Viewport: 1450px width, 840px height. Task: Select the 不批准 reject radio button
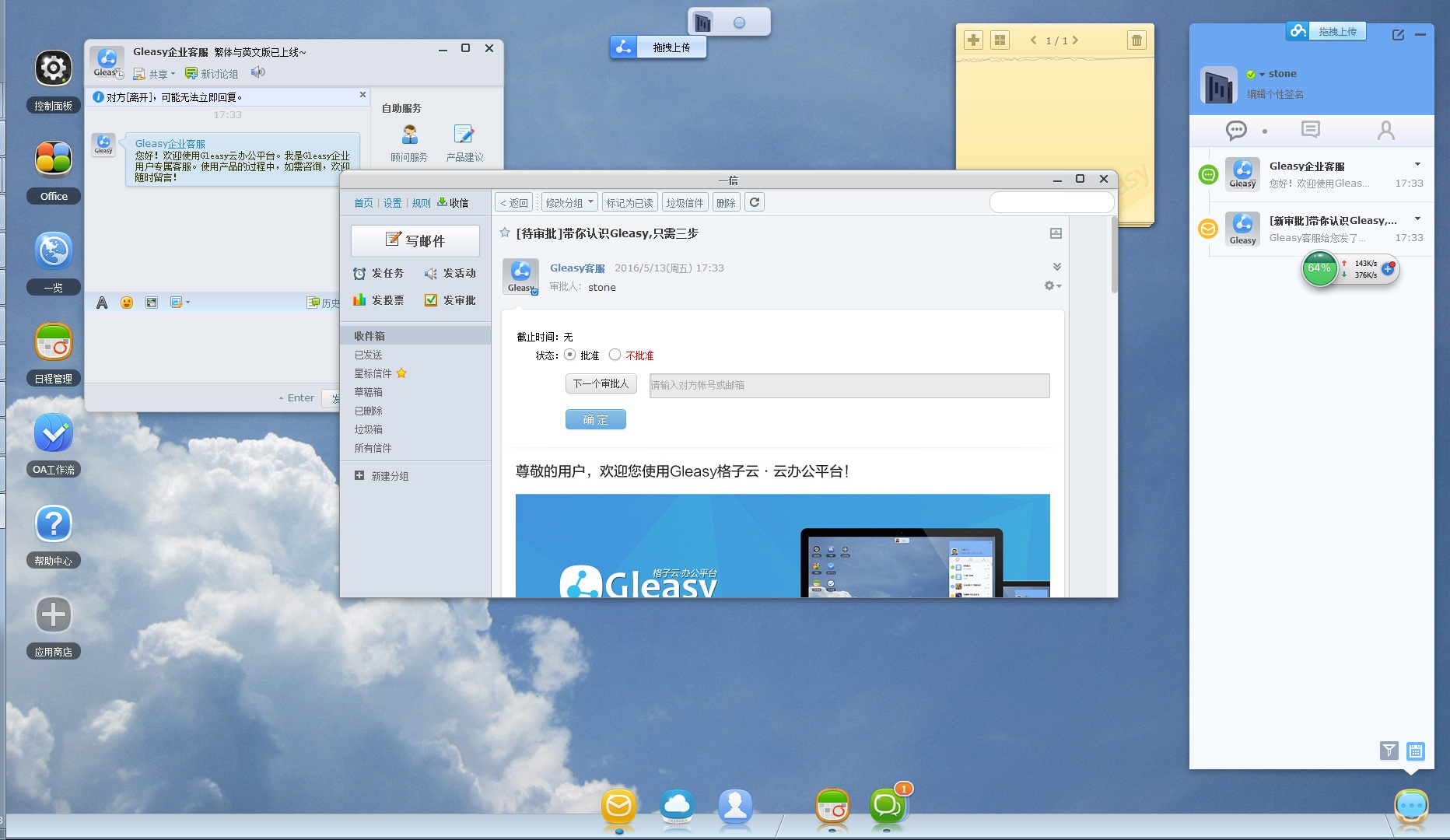coord(615,355)
